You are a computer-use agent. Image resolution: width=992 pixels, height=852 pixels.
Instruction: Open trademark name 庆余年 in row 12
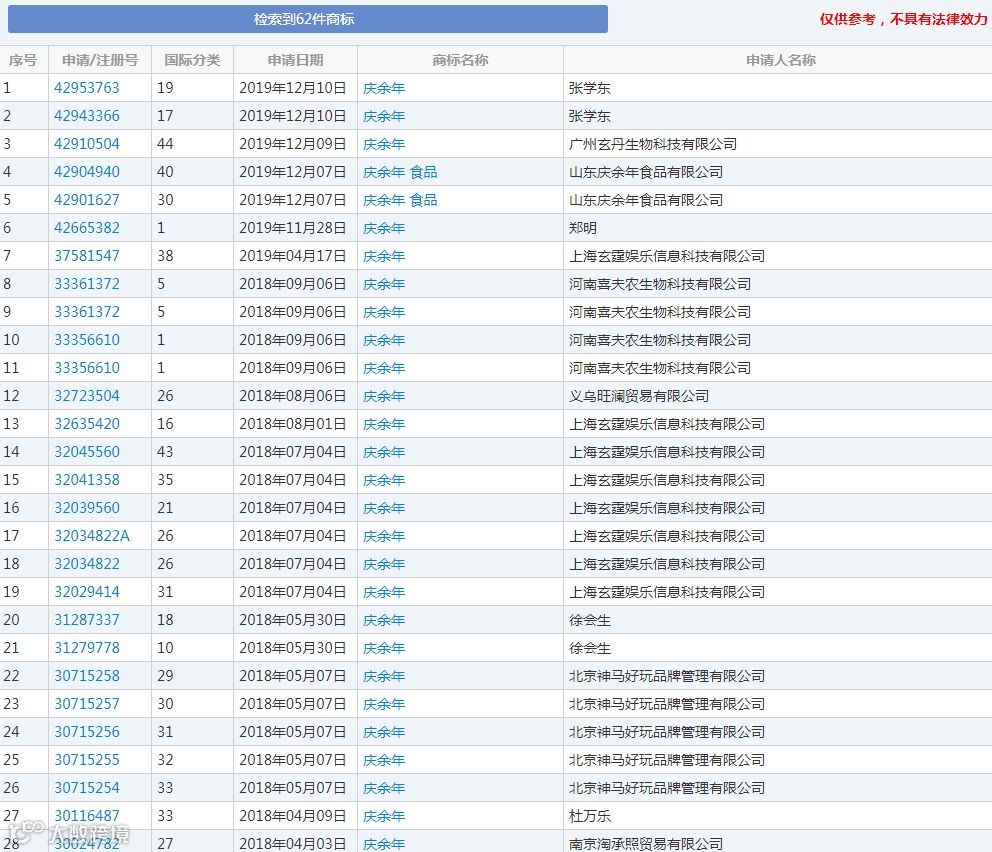(x=384, y=396)
